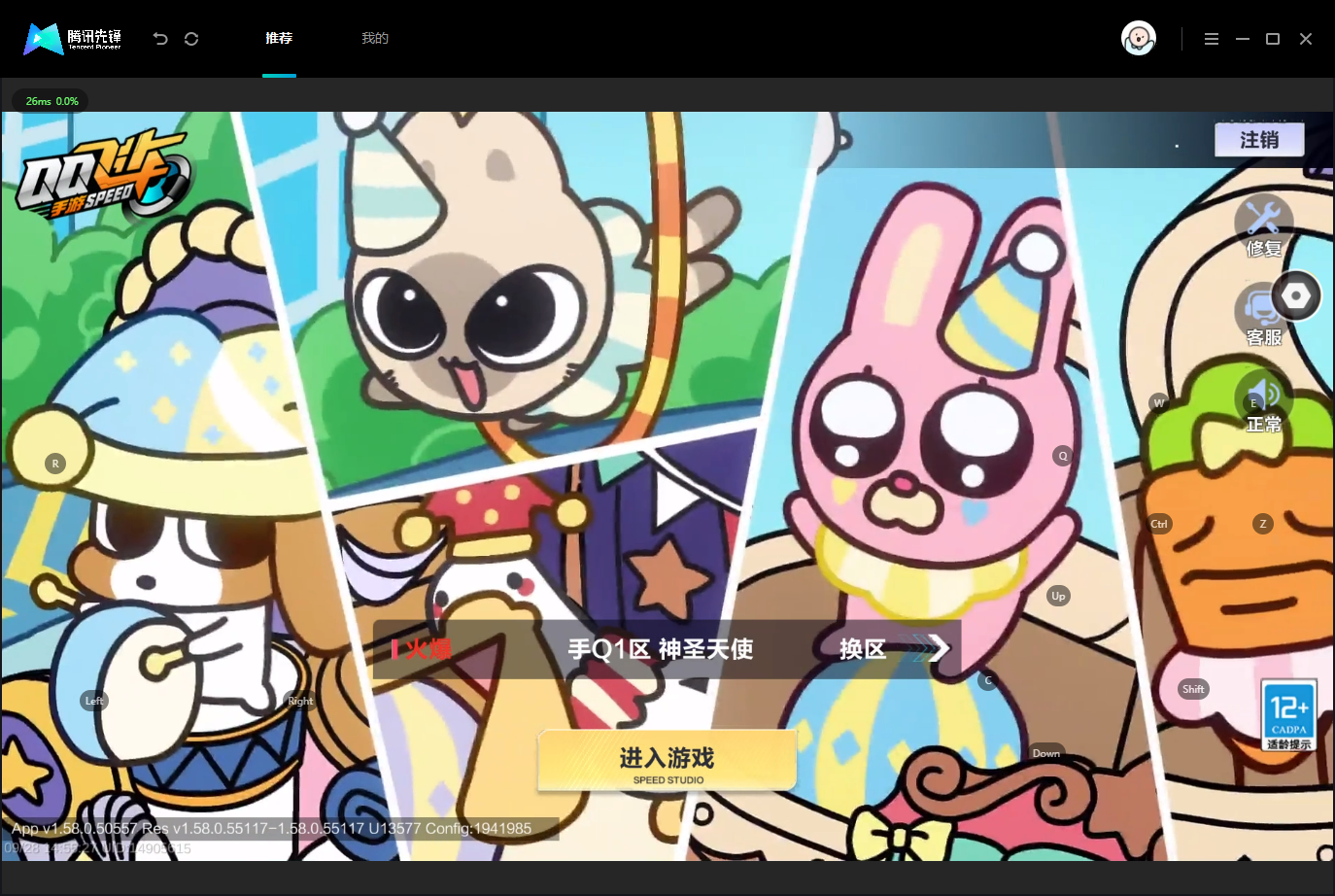Click the Tencent Pioneer logo
1335x896 pixels.
[73, 39]
